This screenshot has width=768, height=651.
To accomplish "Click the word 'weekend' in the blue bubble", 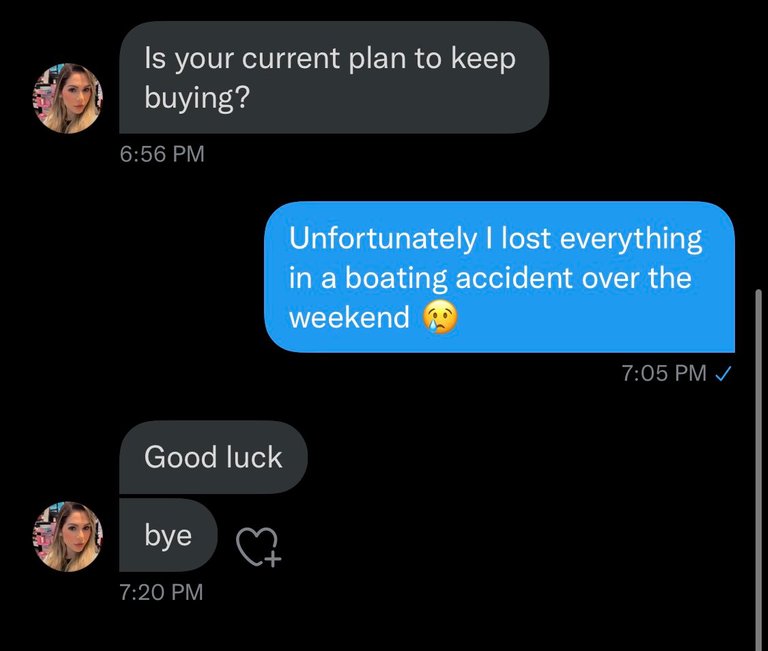I will click(349, 317).
